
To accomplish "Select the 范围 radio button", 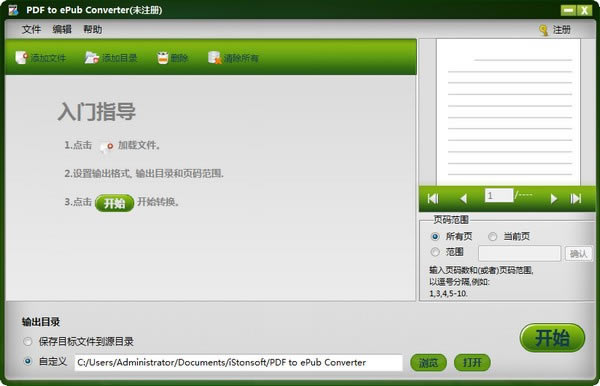I will coord(435,252).
